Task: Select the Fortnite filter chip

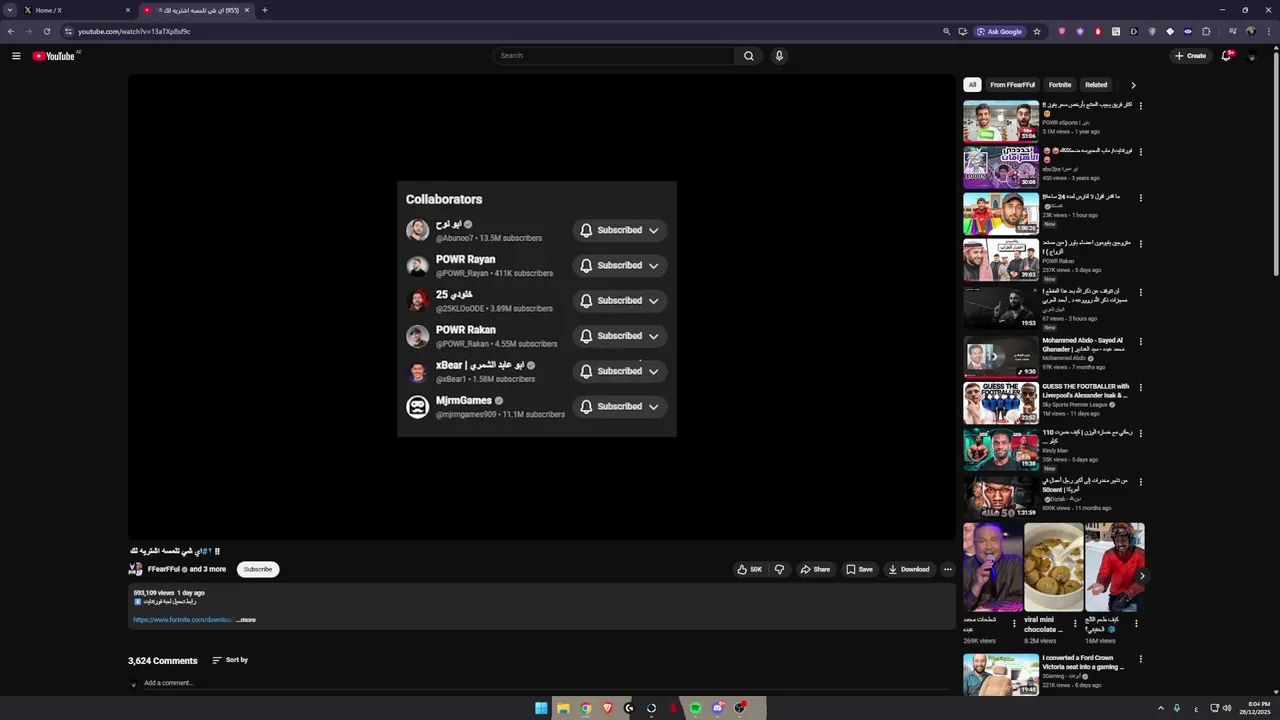Action: click(x=1060, y=85)
